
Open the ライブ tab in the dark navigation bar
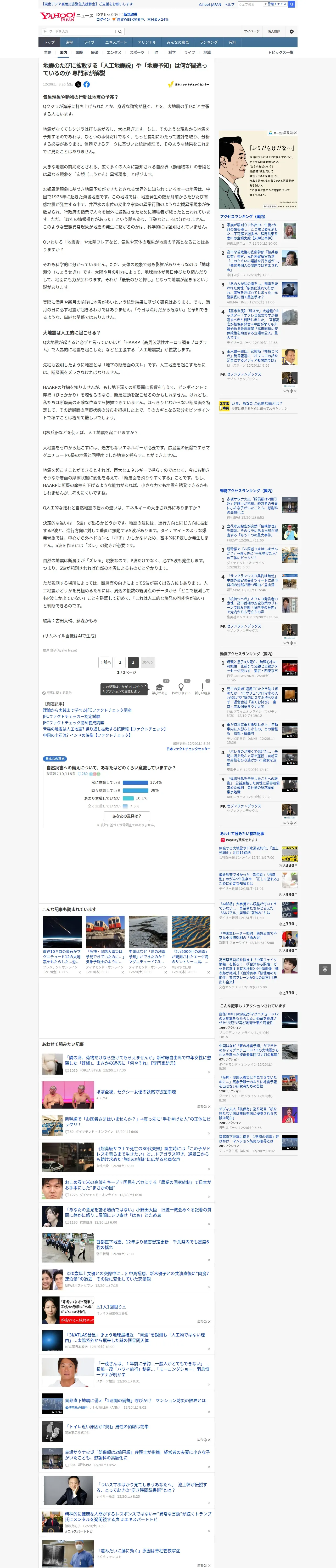click(x=89, y=43)
